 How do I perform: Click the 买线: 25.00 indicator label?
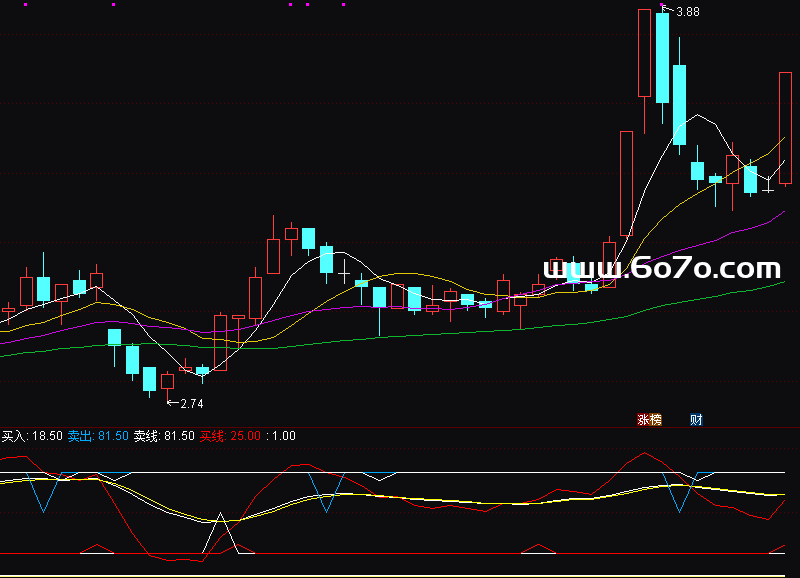[x=230, y=436]
